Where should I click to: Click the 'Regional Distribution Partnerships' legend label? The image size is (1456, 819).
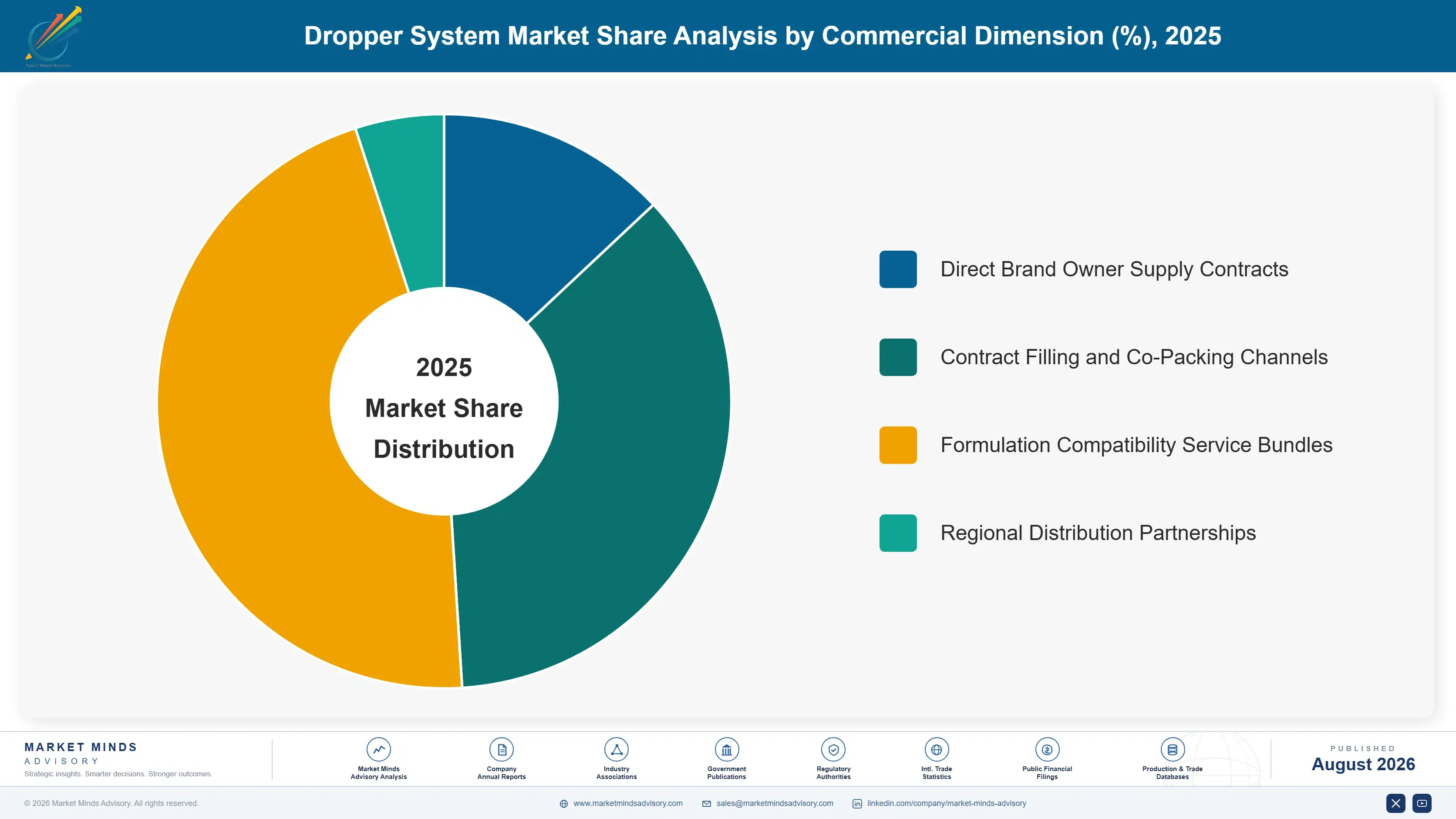click(x=1098, y=533)
